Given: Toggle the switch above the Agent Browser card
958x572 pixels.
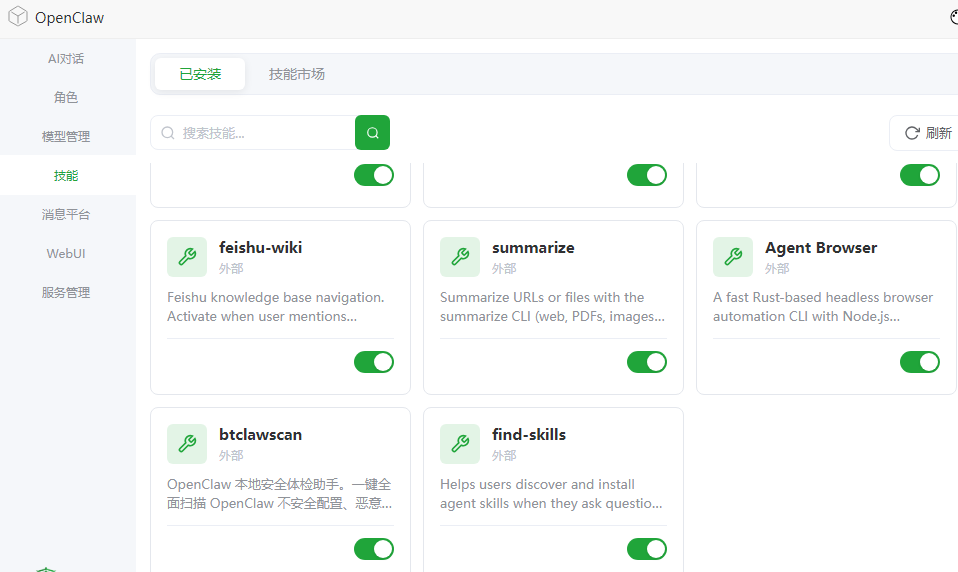Looking at the screenshot, I should [920, 175].
